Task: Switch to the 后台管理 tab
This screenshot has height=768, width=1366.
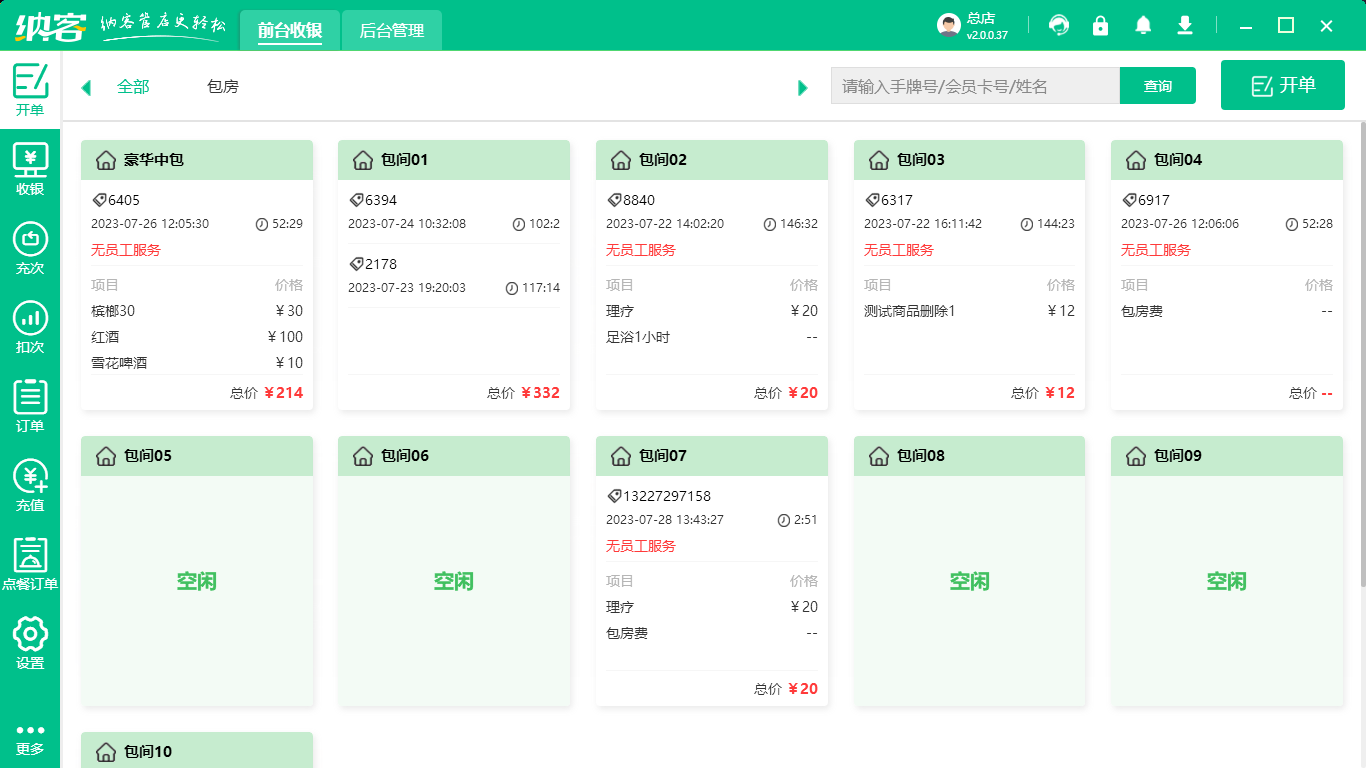Action: [x=391, y=31]
